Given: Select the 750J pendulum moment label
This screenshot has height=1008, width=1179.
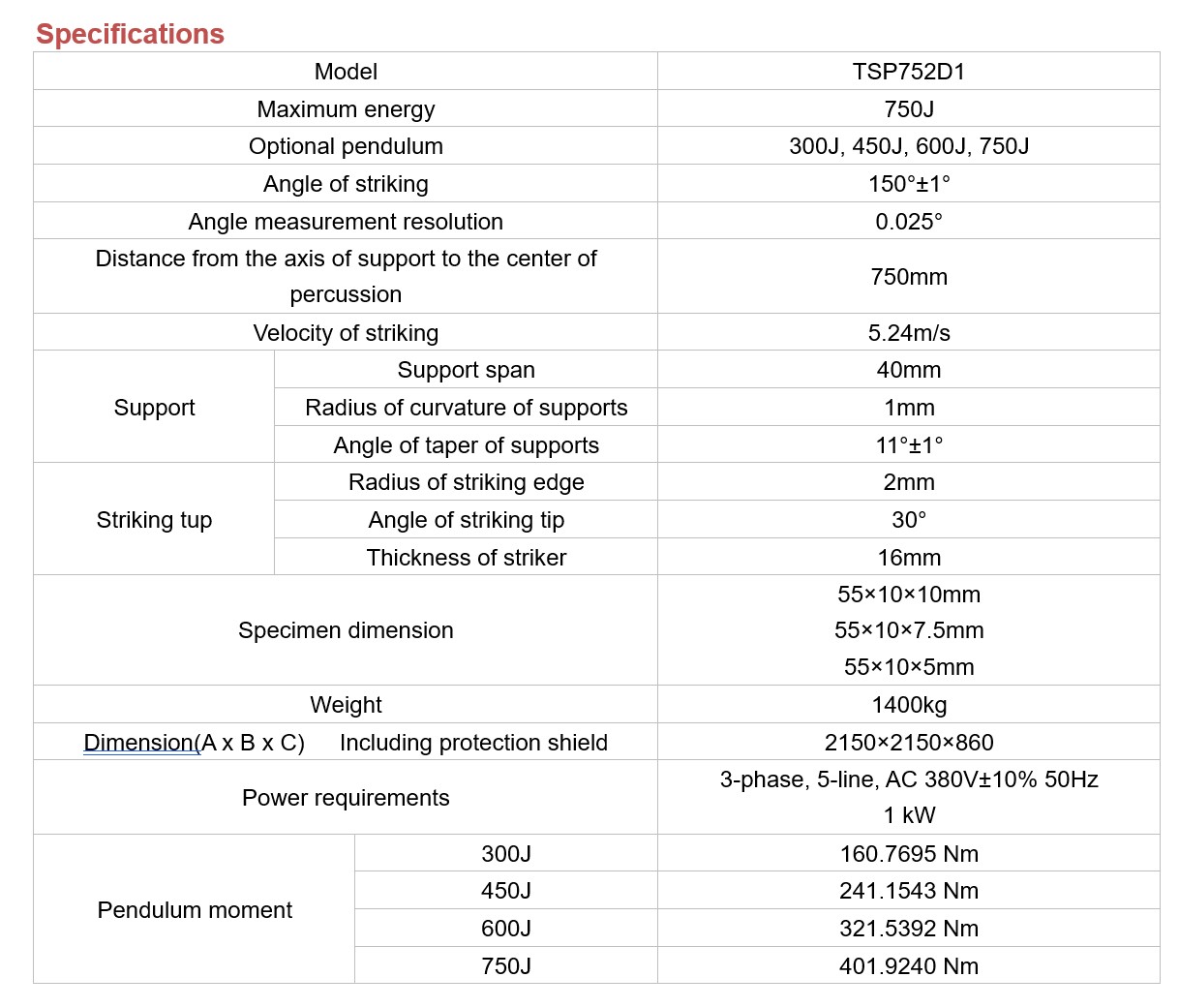Looking at the screenshot, I should pos(505,966).
